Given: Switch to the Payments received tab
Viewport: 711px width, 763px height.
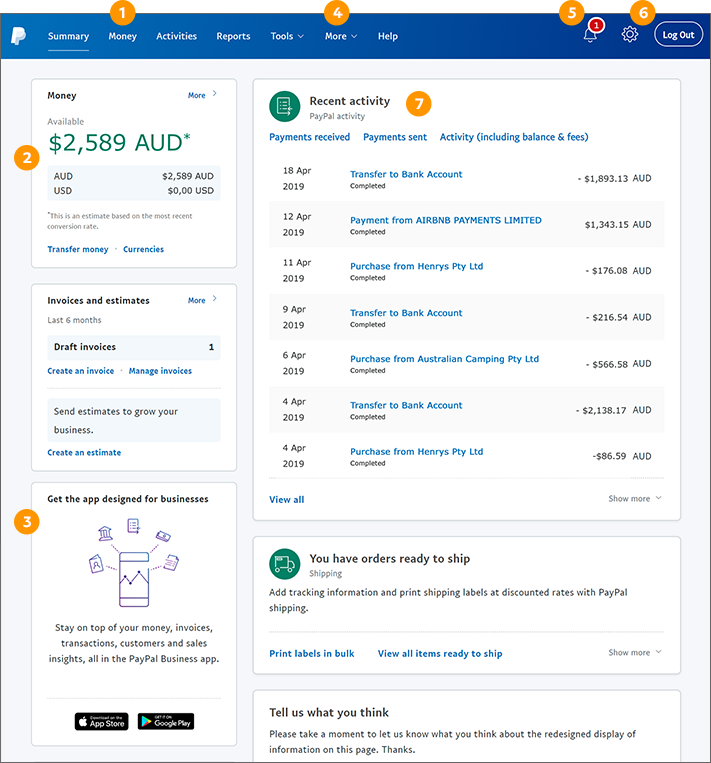Looking at the screenshot, I should (310, 137).
